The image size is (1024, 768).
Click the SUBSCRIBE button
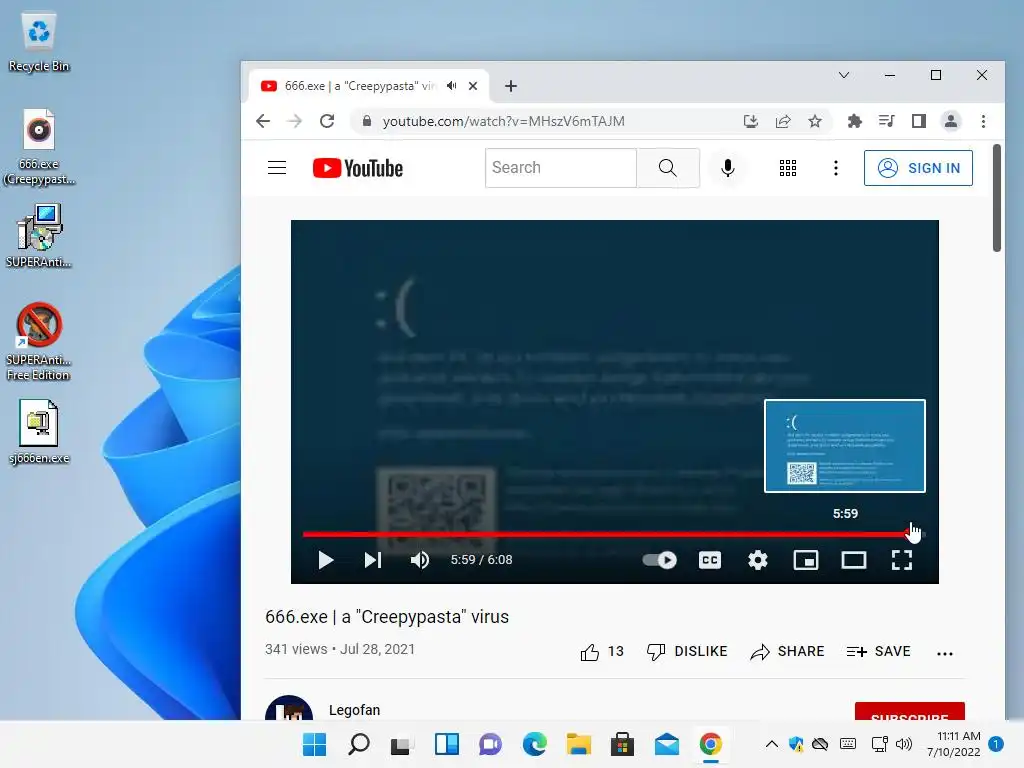coord(910,712)
